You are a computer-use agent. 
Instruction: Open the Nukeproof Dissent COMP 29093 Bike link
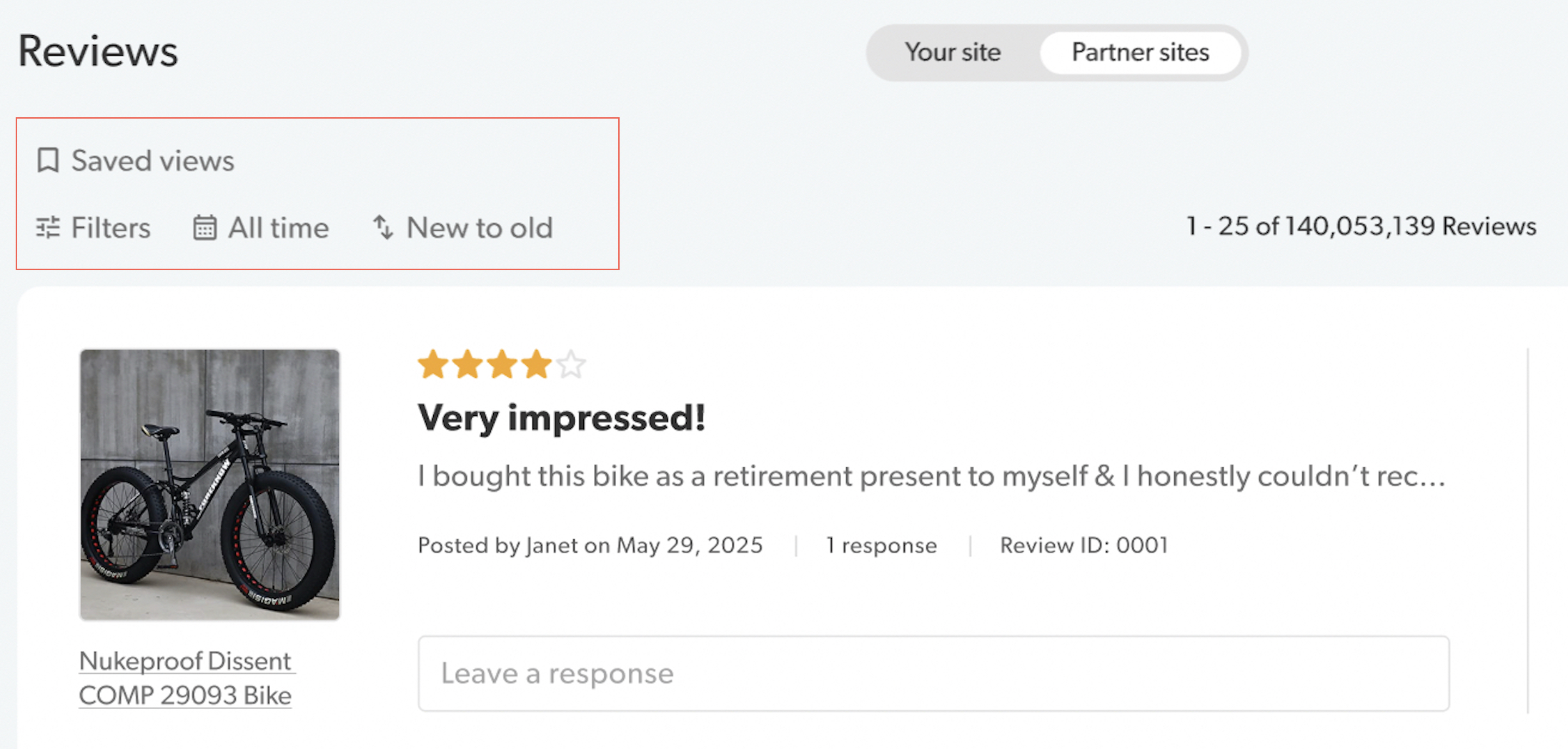click(x=186, y=678)
